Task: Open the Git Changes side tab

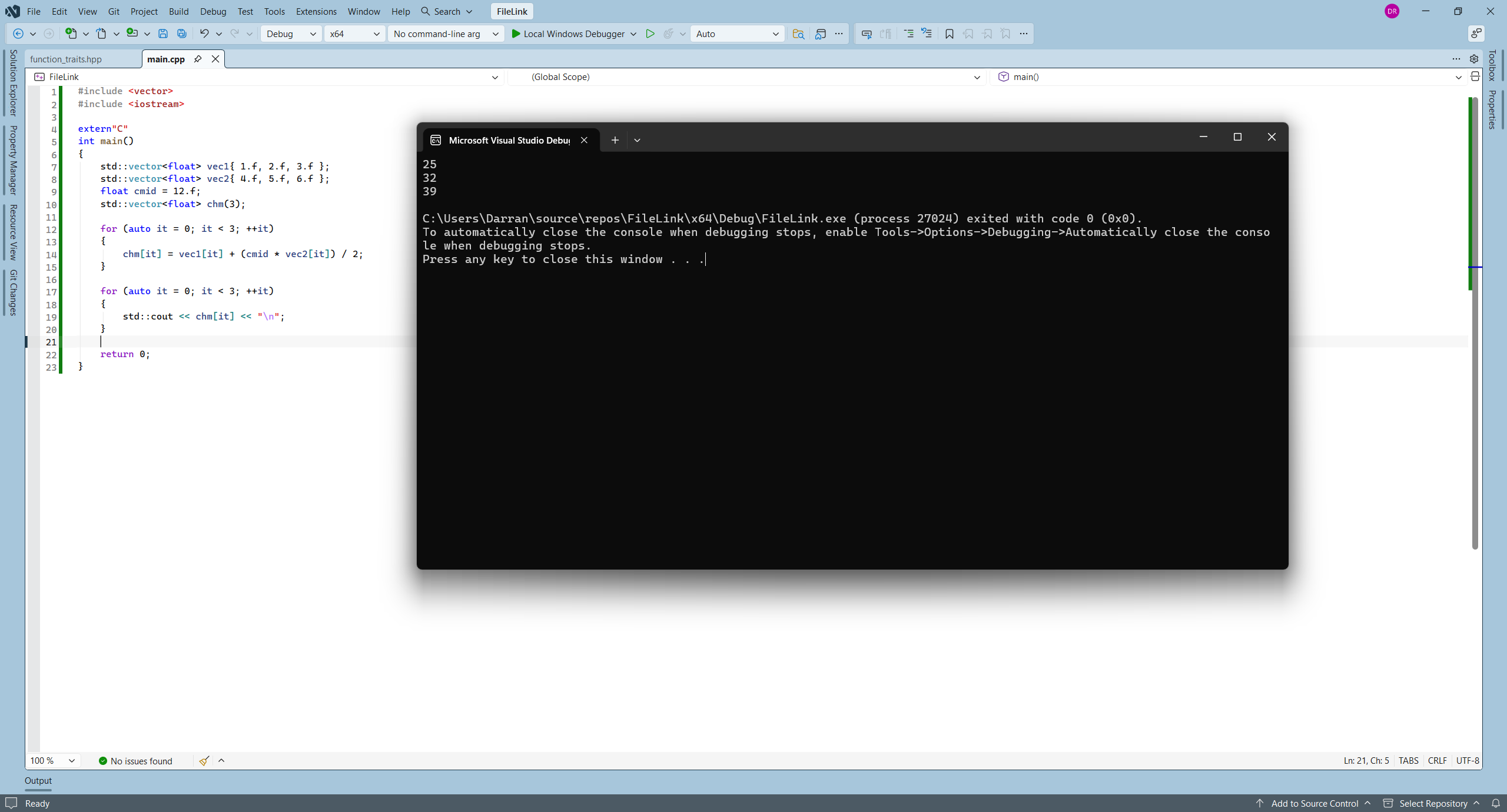Action: tap(13, 292)
